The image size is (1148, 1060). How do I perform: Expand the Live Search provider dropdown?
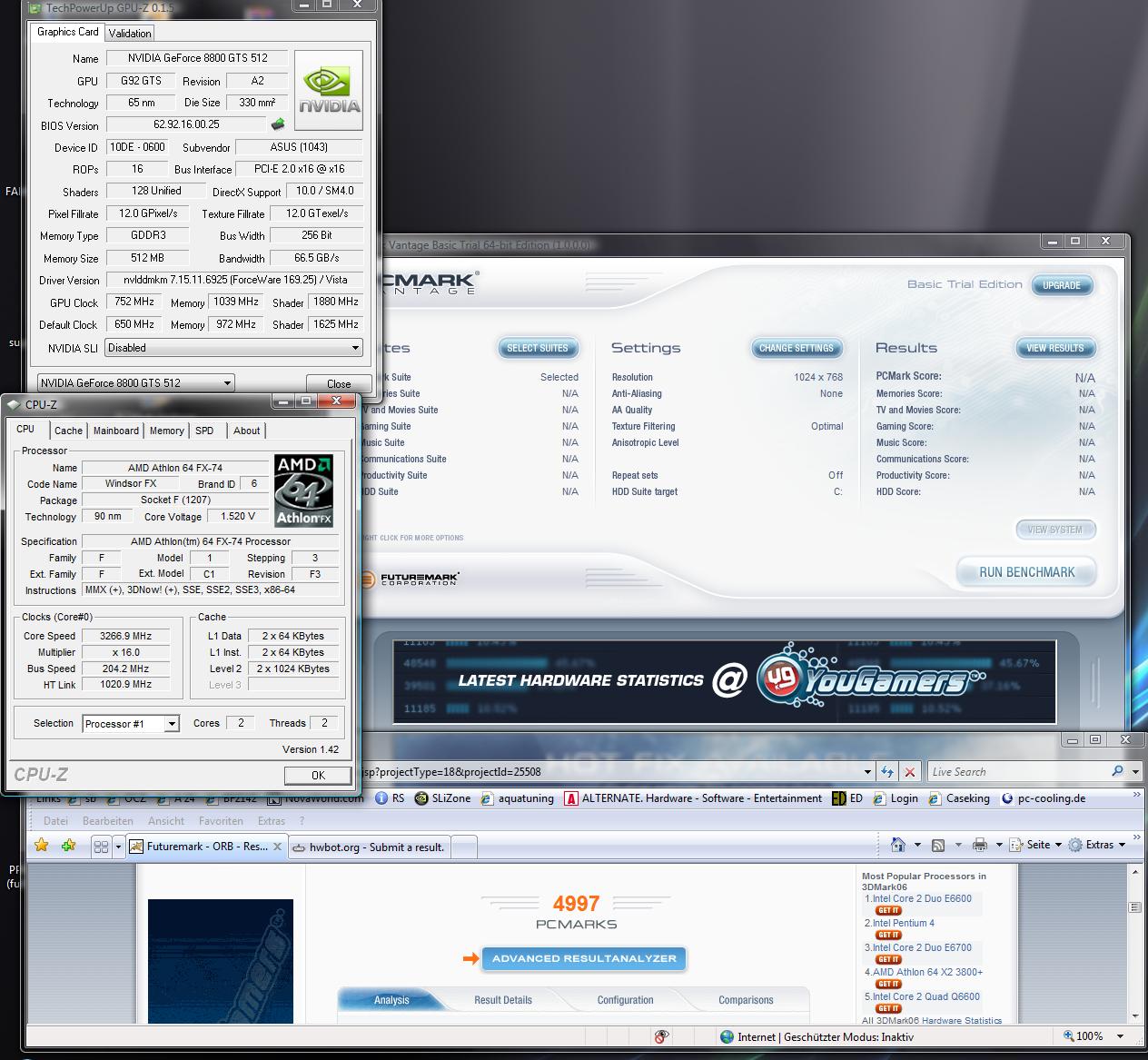[1134, 771]
